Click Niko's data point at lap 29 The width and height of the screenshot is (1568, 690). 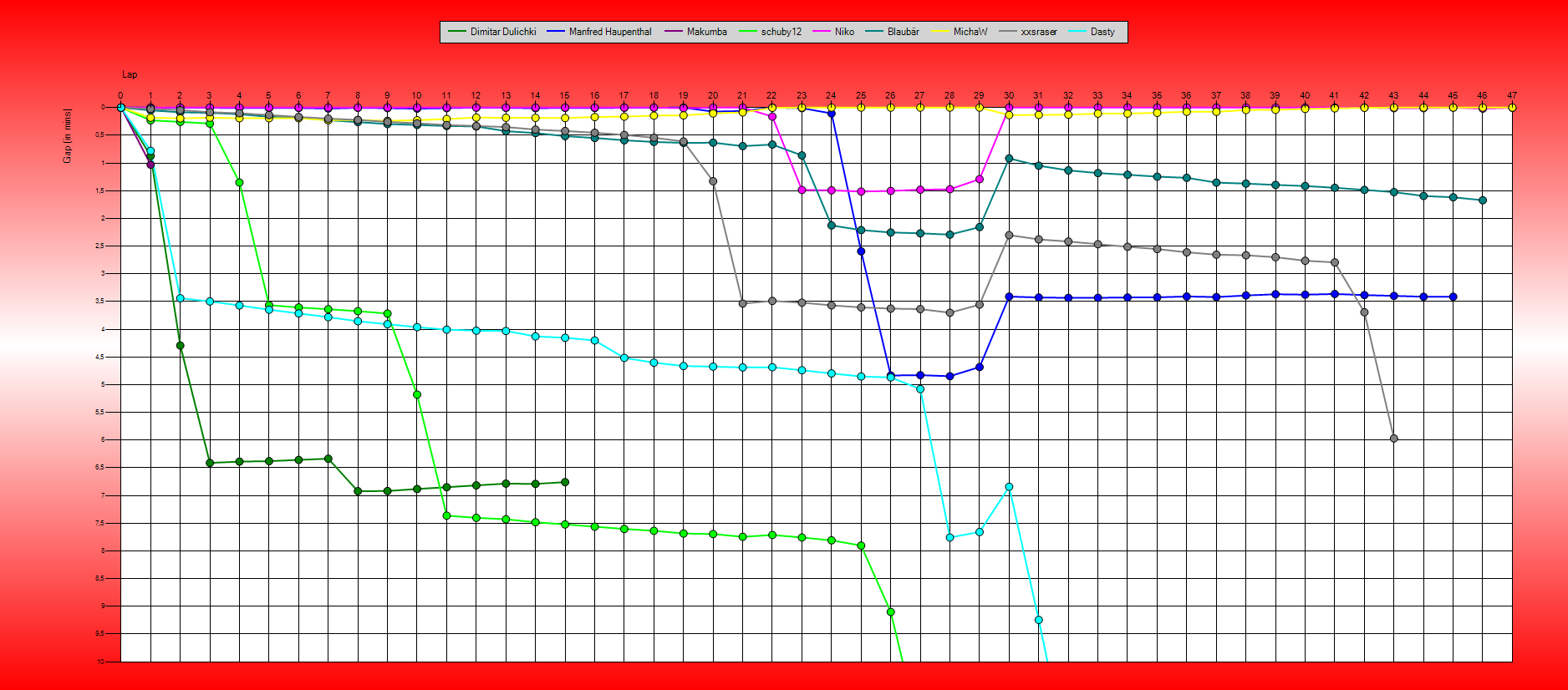point(979,180)
